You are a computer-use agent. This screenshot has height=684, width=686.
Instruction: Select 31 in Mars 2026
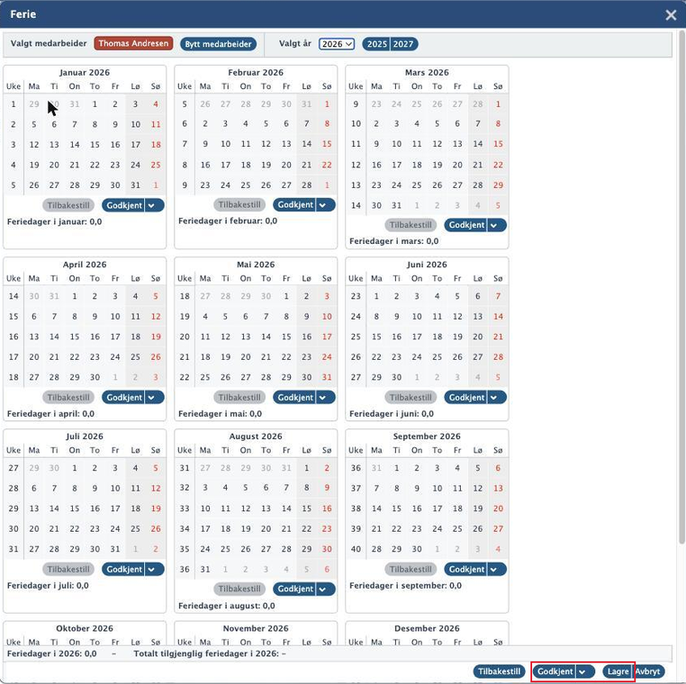396,205
